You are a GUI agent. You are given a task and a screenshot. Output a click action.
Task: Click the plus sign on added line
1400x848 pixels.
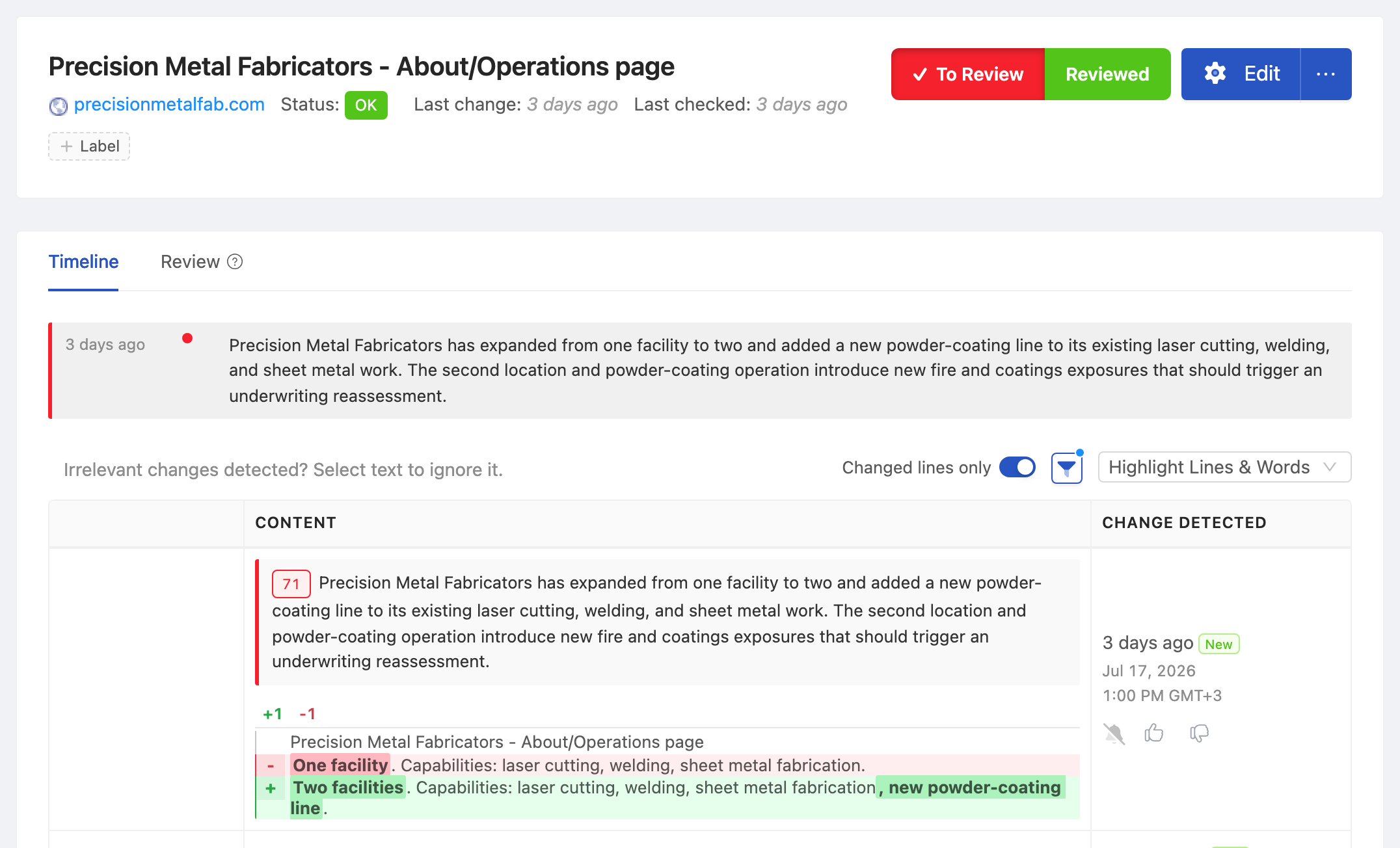(271, 789)
